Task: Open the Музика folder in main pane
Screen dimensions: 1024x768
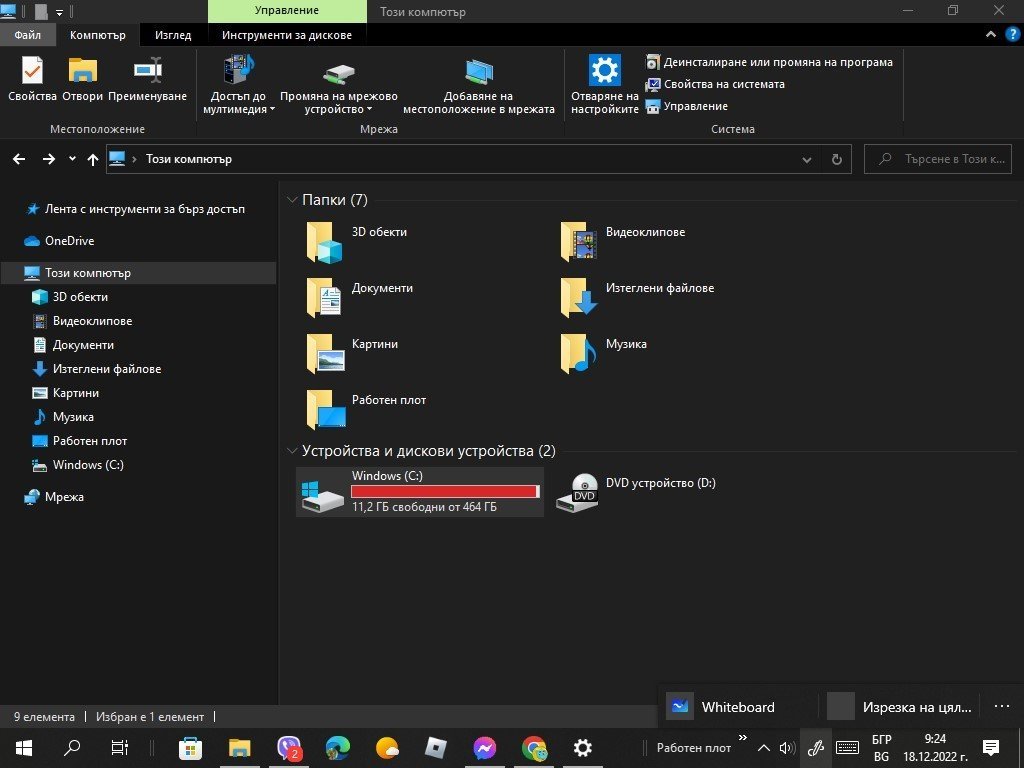Action: [x=579, y=352]
